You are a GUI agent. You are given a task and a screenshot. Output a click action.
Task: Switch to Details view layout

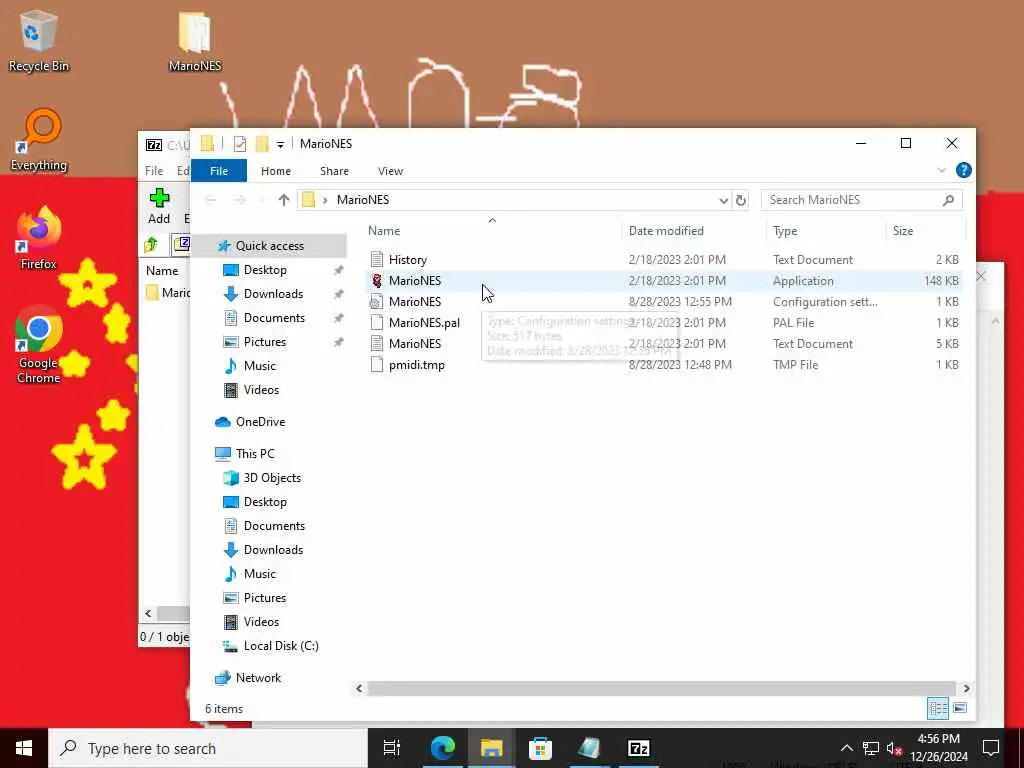tap(938, 708)
